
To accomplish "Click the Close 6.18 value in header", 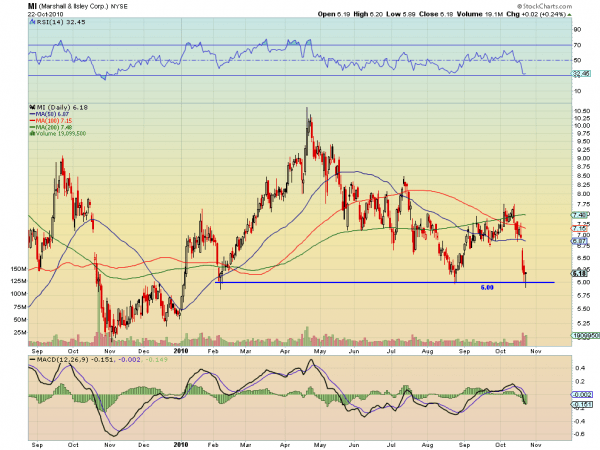I will [x=436, y=14].
